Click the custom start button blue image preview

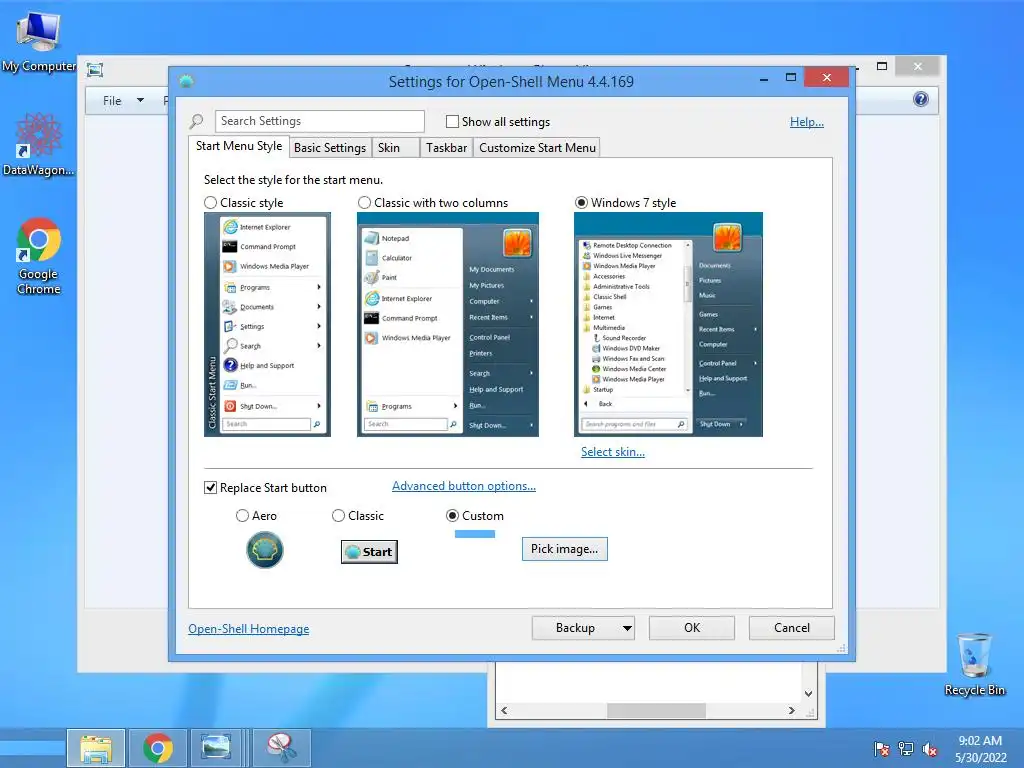point(475,534)
